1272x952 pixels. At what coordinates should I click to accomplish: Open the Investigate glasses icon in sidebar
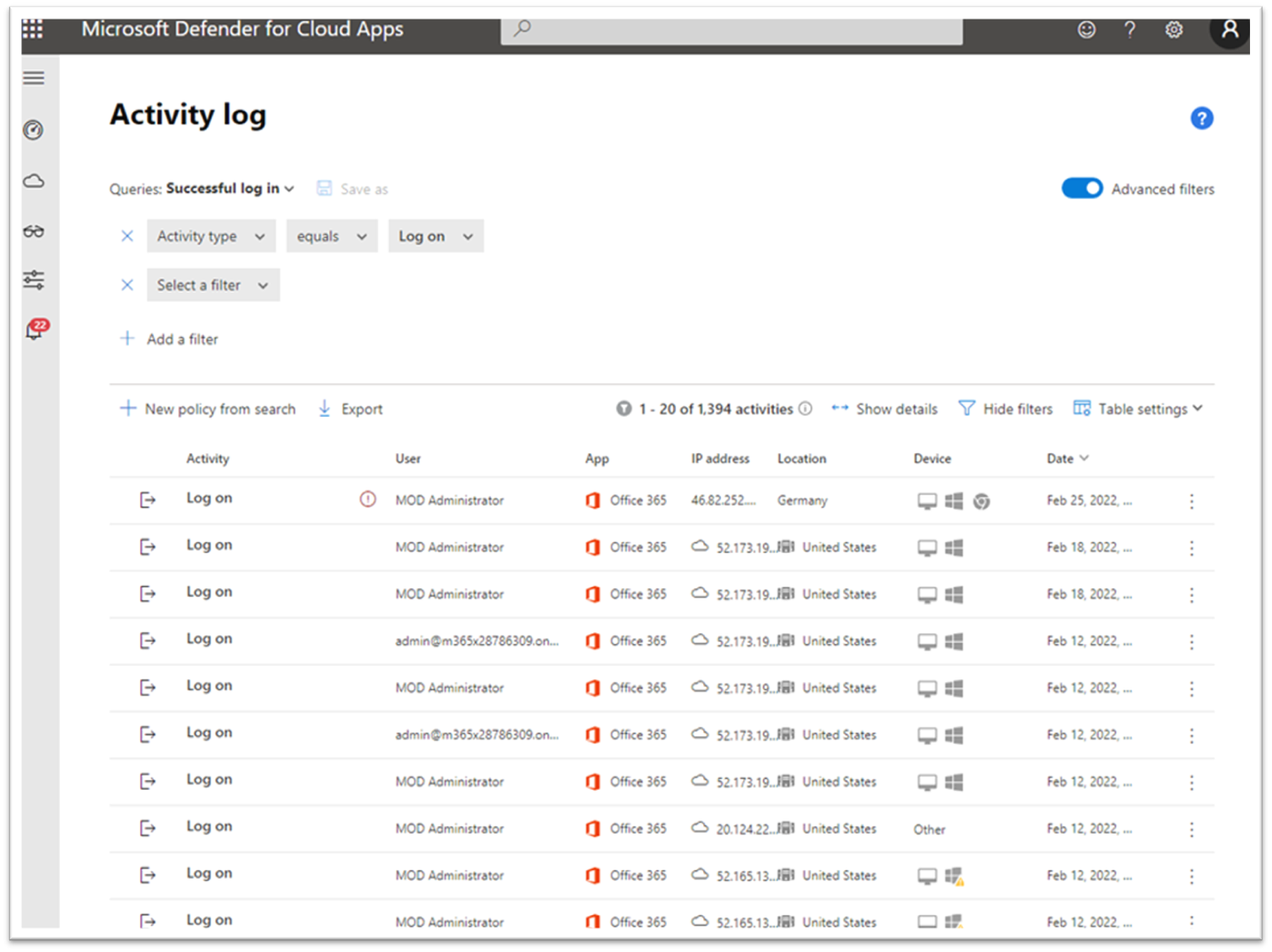pyautogui.click(x=34, y=231)
